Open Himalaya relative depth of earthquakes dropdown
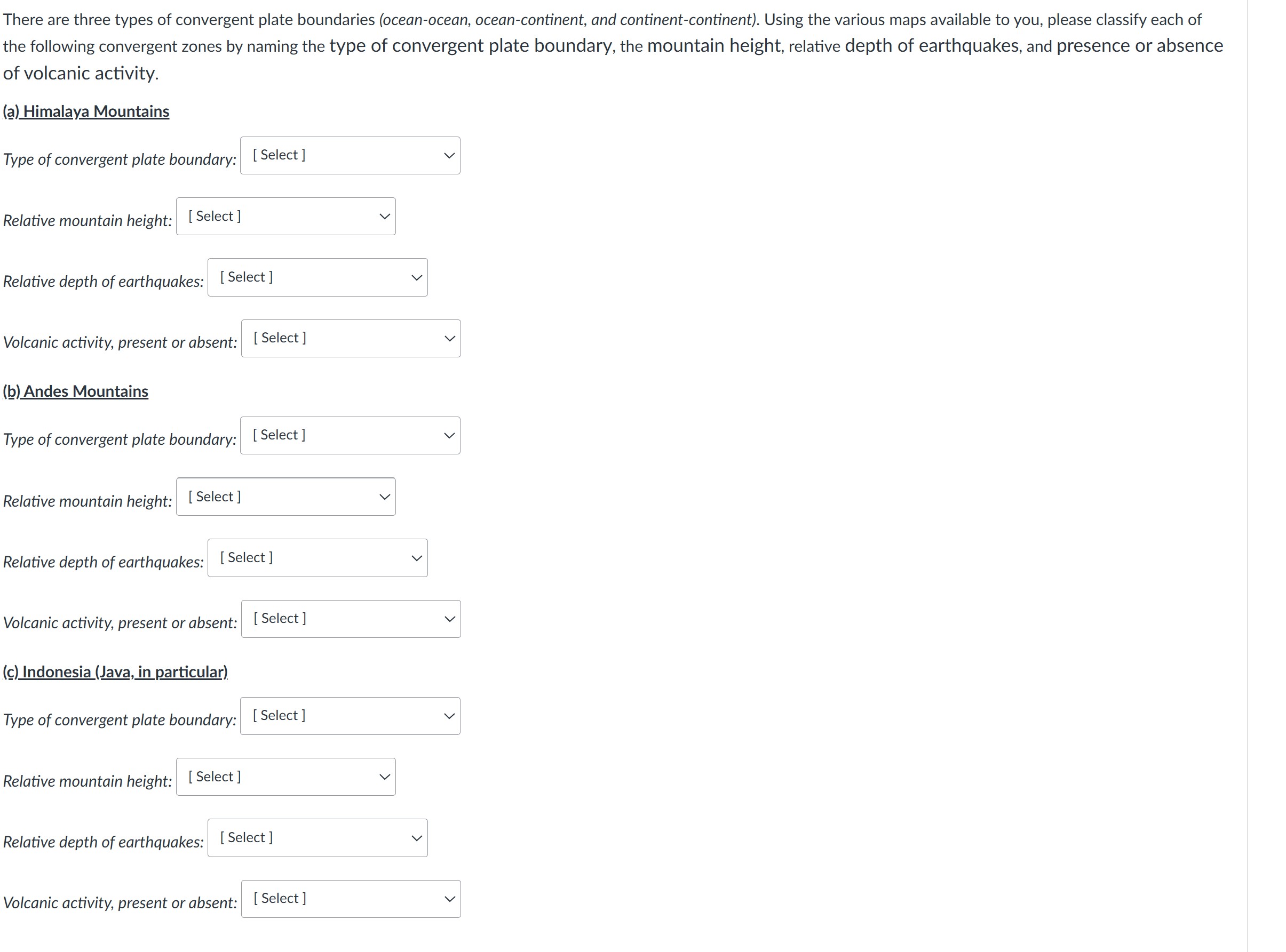This screenshot has height=952, width=1286. pos(317,278)
